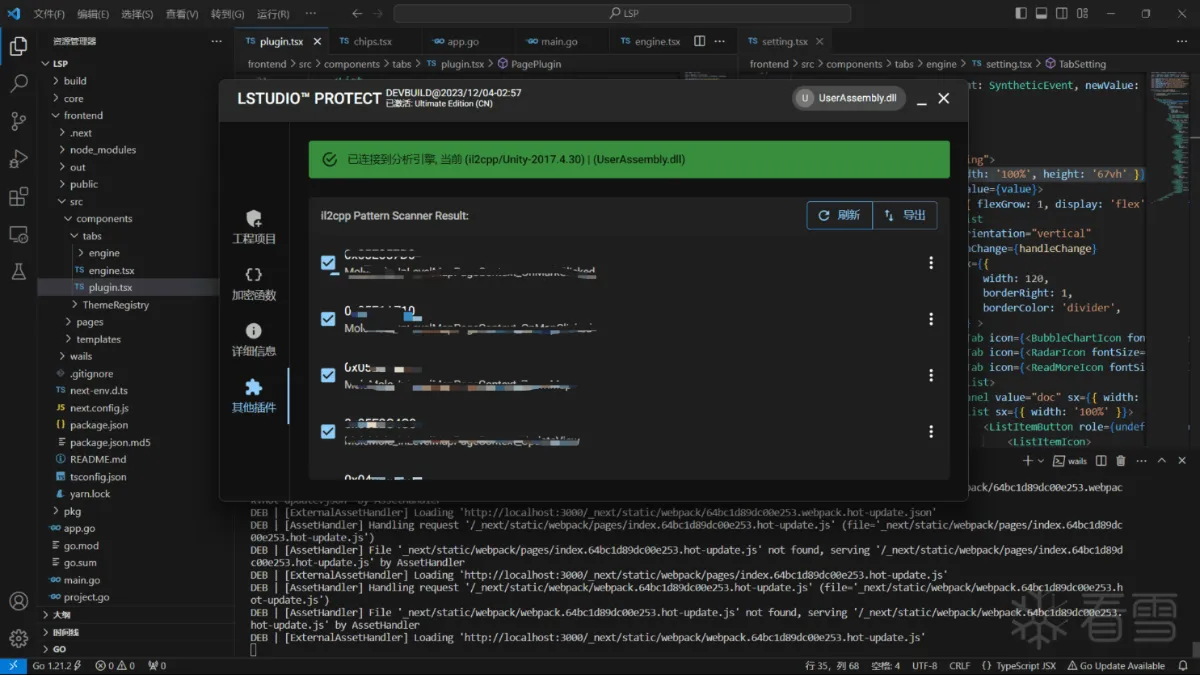Toggle bottom panel layout icon in title bar
1200x675 pixels.
point(1041,14)
